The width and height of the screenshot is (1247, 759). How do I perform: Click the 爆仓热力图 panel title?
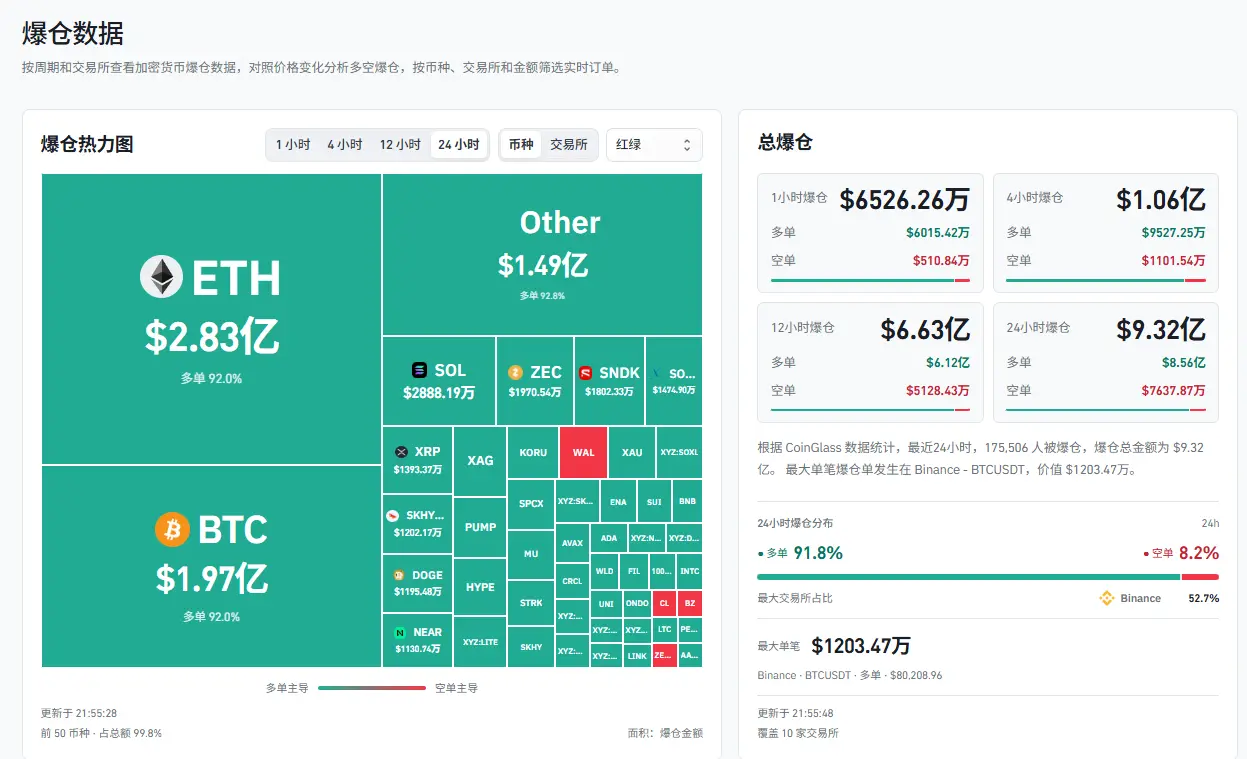pyautogui.click(x=87, y=144)
